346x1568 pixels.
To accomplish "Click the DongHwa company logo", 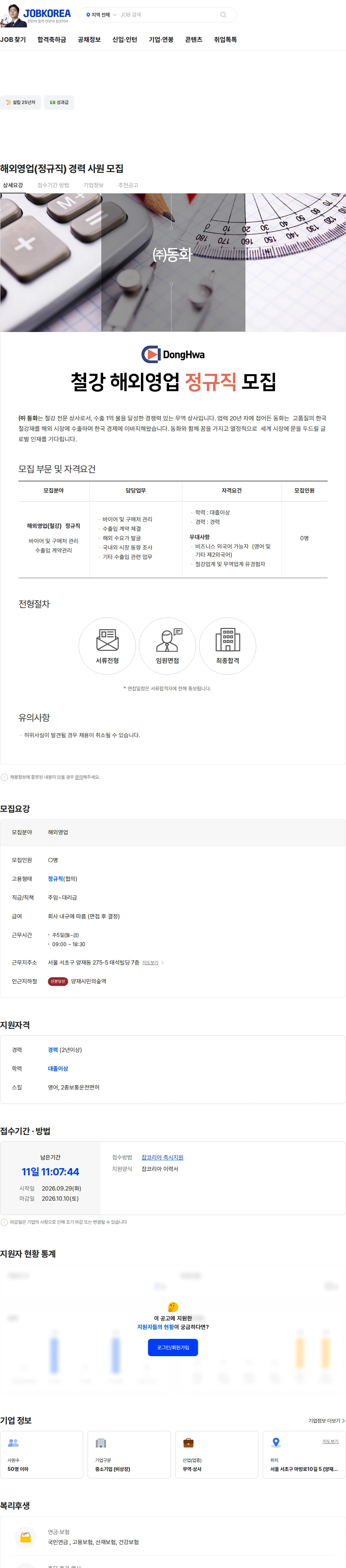I will (173, 354).
